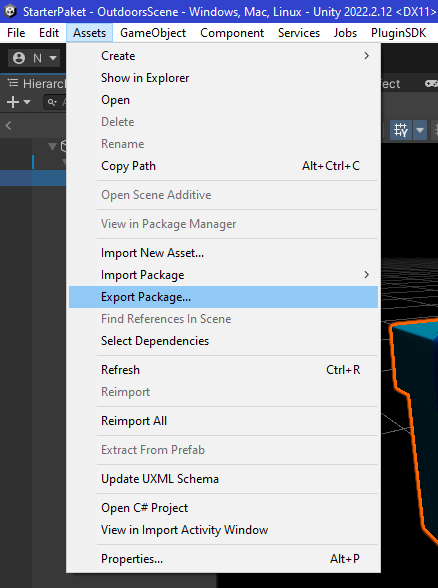Expand the Create submenu arrow
This screenshot has width=438, height=588.
point(366,56)
